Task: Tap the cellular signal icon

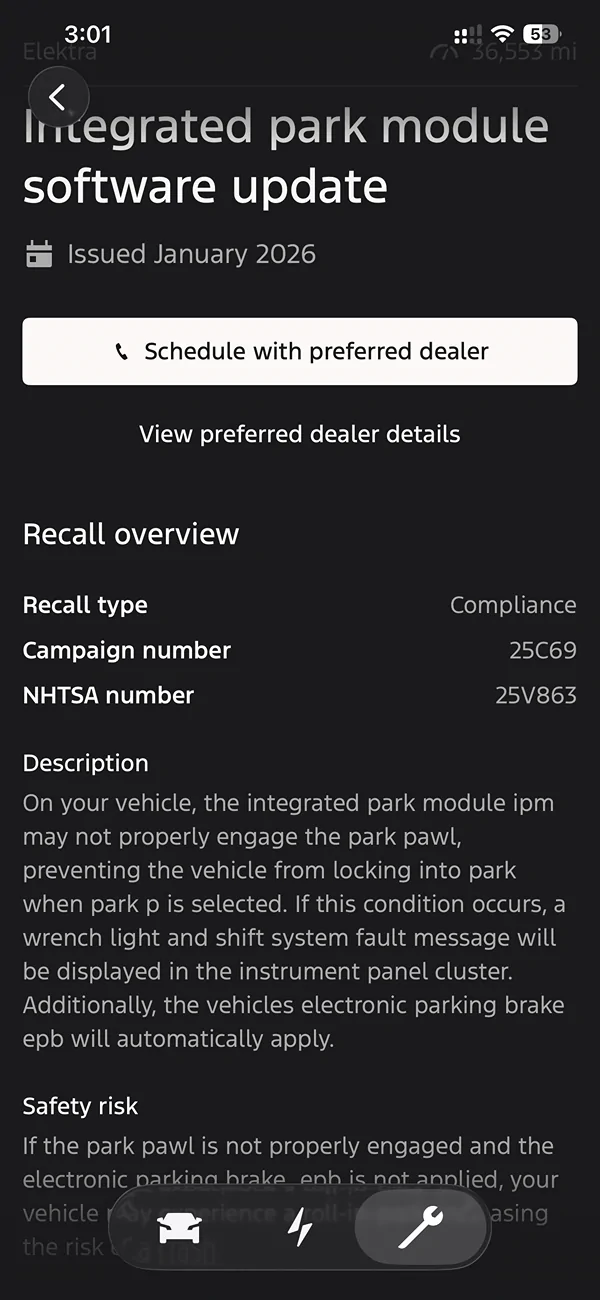Action: pos(467,35)
